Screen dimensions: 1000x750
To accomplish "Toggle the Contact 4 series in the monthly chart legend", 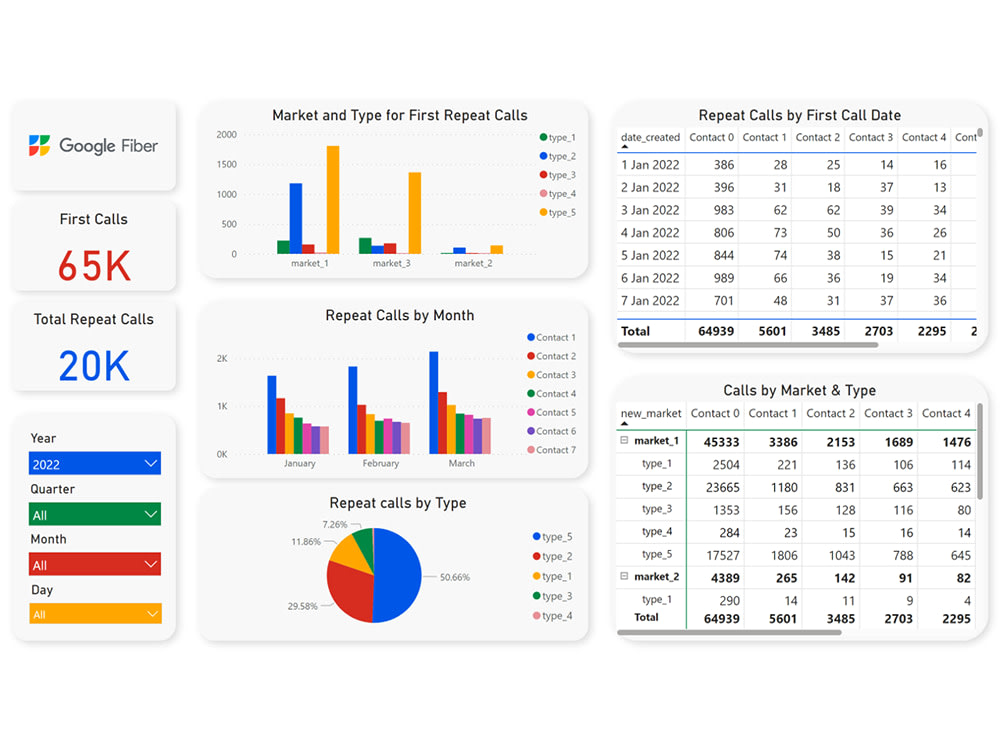I will click(x=531, y=394).
